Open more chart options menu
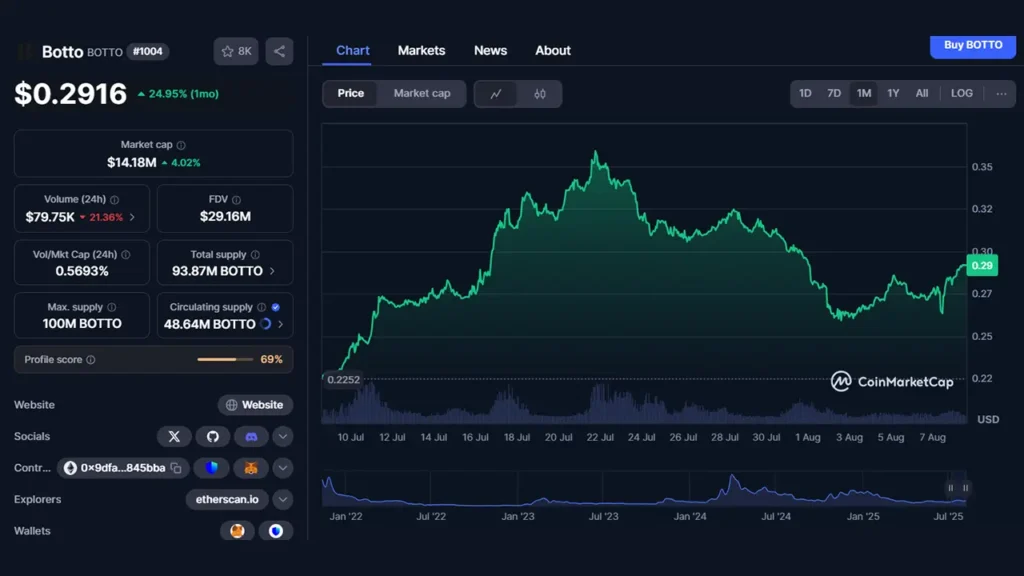This screenshot has width=1024, height=576. click(1001, 93)
